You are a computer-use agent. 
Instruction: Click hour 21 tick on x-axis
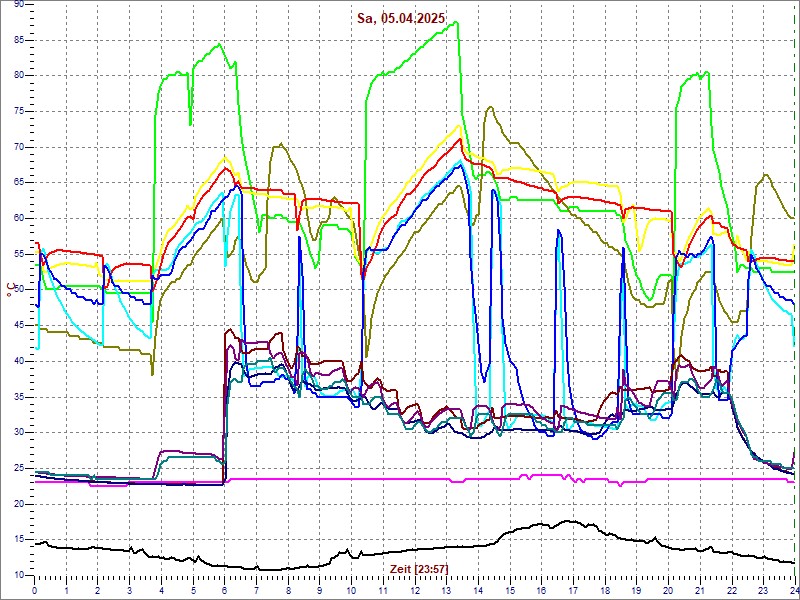point(699,591)
